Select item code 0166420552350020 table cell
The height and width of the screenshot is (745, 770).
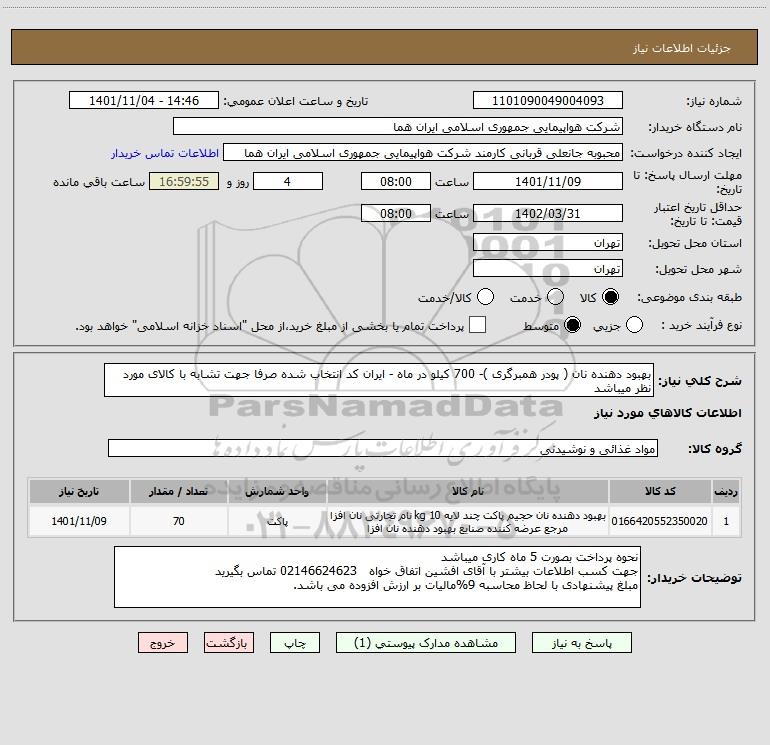pos(660,521)
